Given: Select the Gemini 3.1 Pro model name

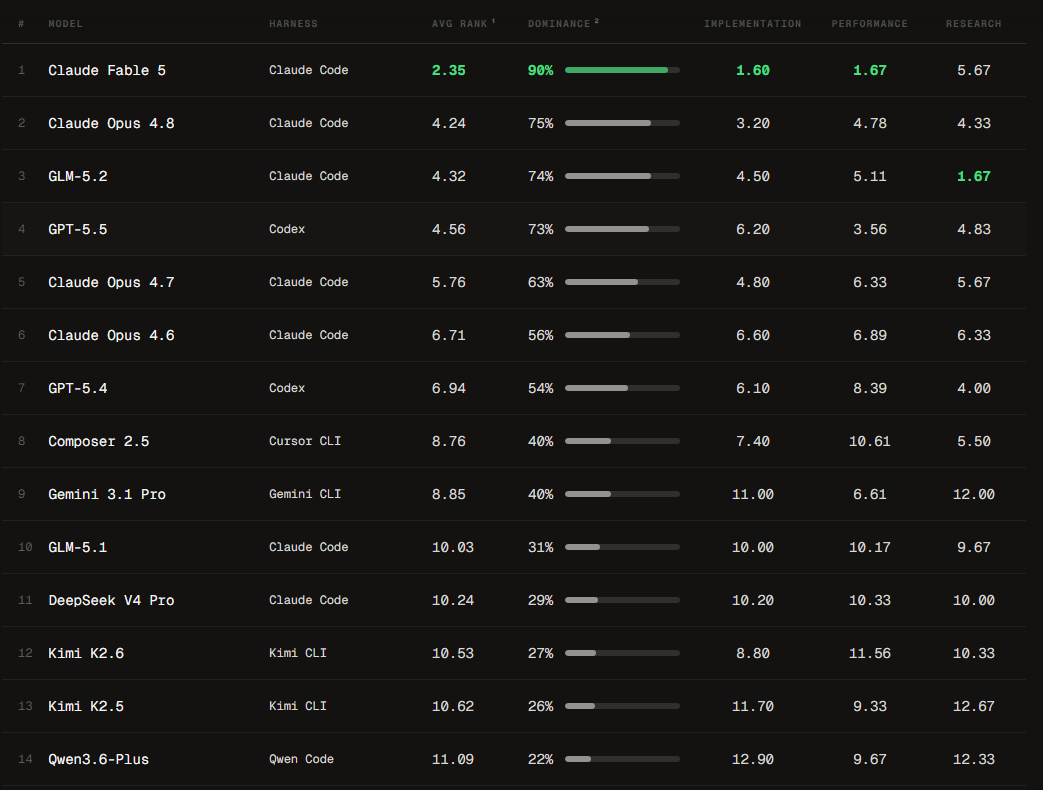Looking at the screenshot, I should click(x=107, y=494).
